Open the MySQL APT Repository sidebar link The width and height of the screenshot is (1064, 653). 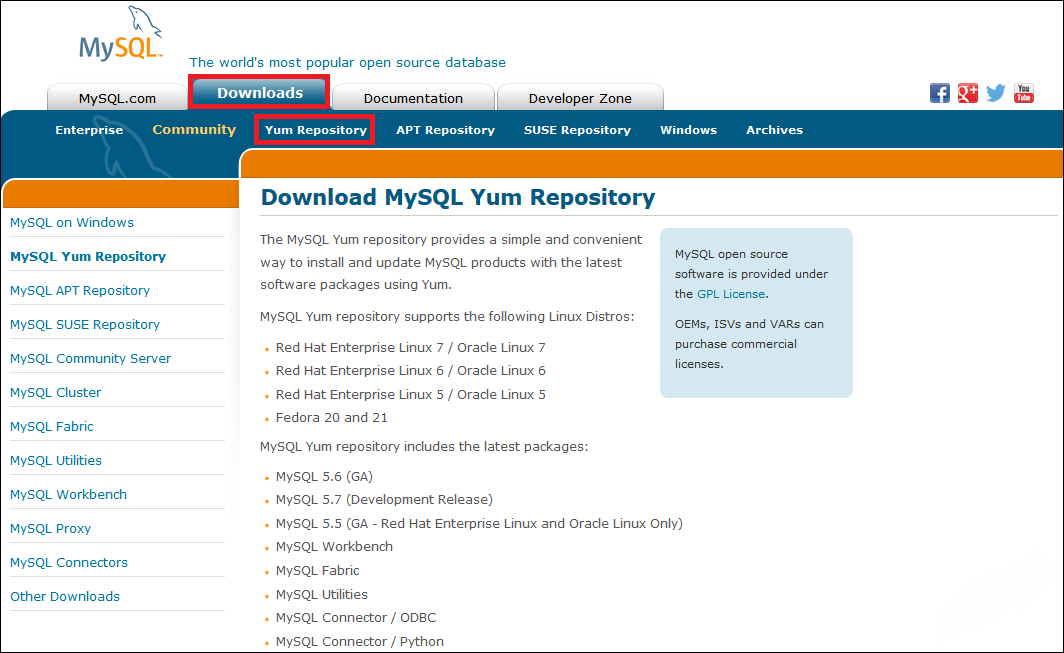80,291
